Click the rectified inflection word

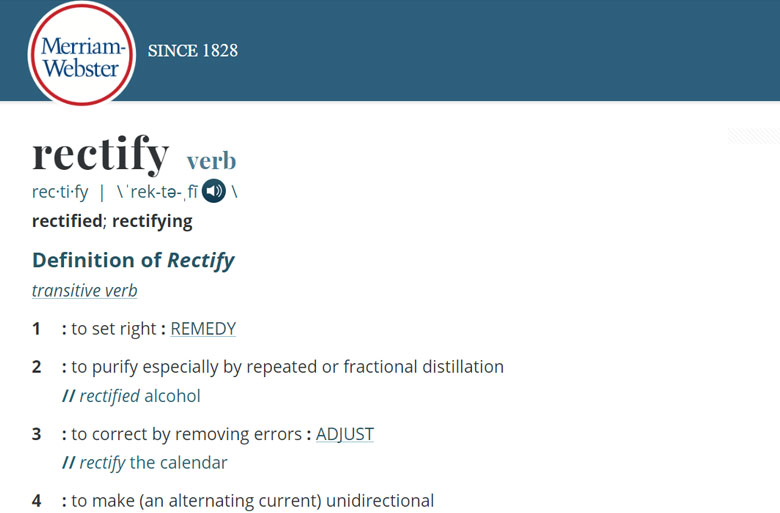(67, 221)
